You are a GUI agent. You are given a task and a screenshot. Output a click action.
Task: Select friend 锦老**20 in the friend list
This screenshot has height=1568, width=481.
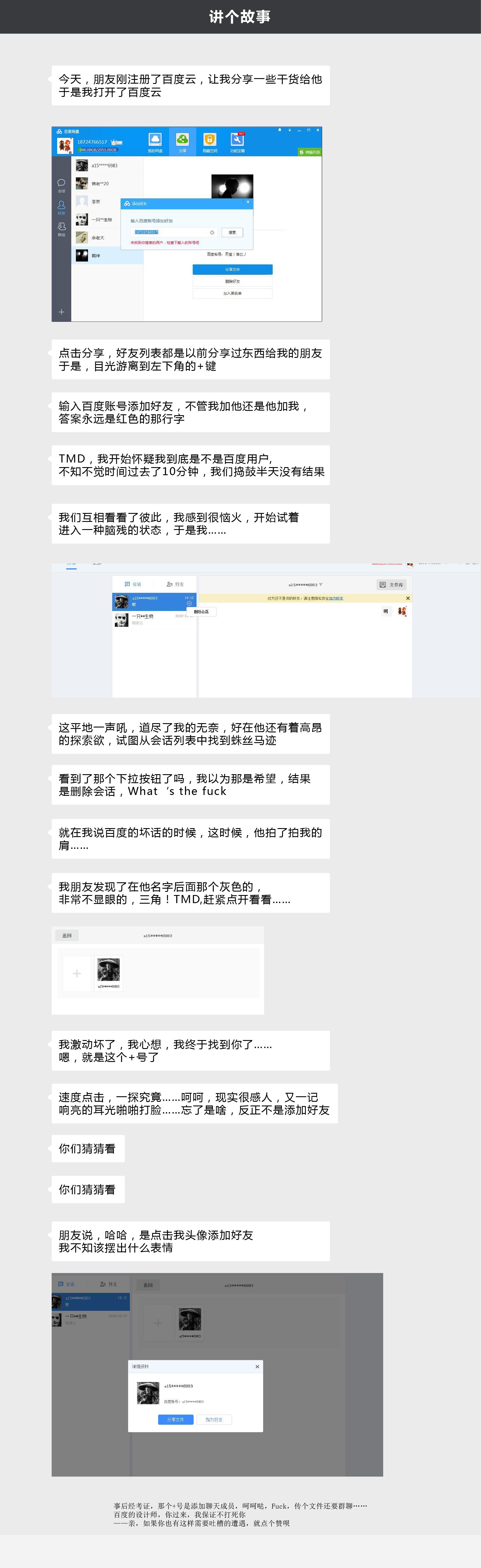pos(108,183)
